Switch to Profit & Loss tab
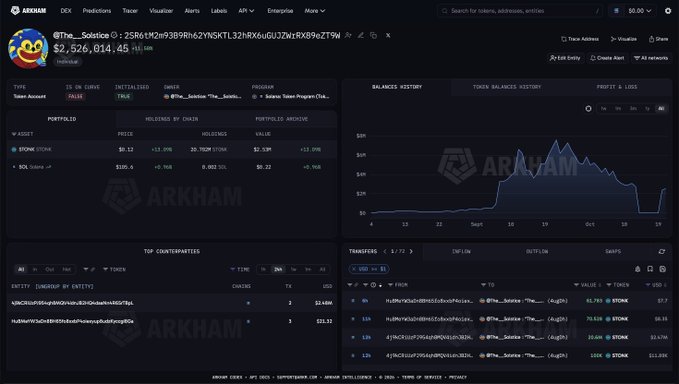Image resolution: width=679 pixels, height=384 pixels. pos(617,87)
